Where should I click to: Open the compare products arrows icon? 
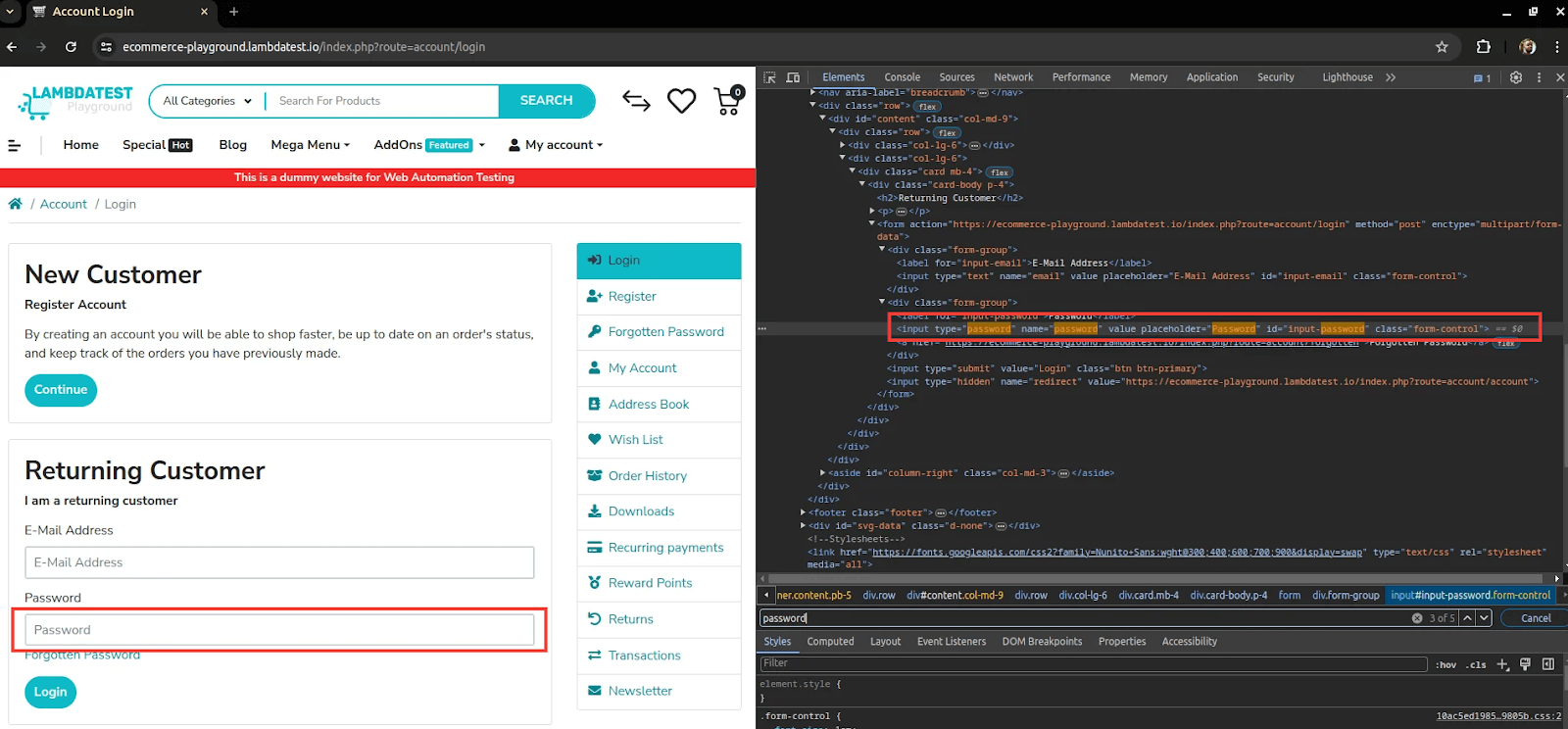637,101
